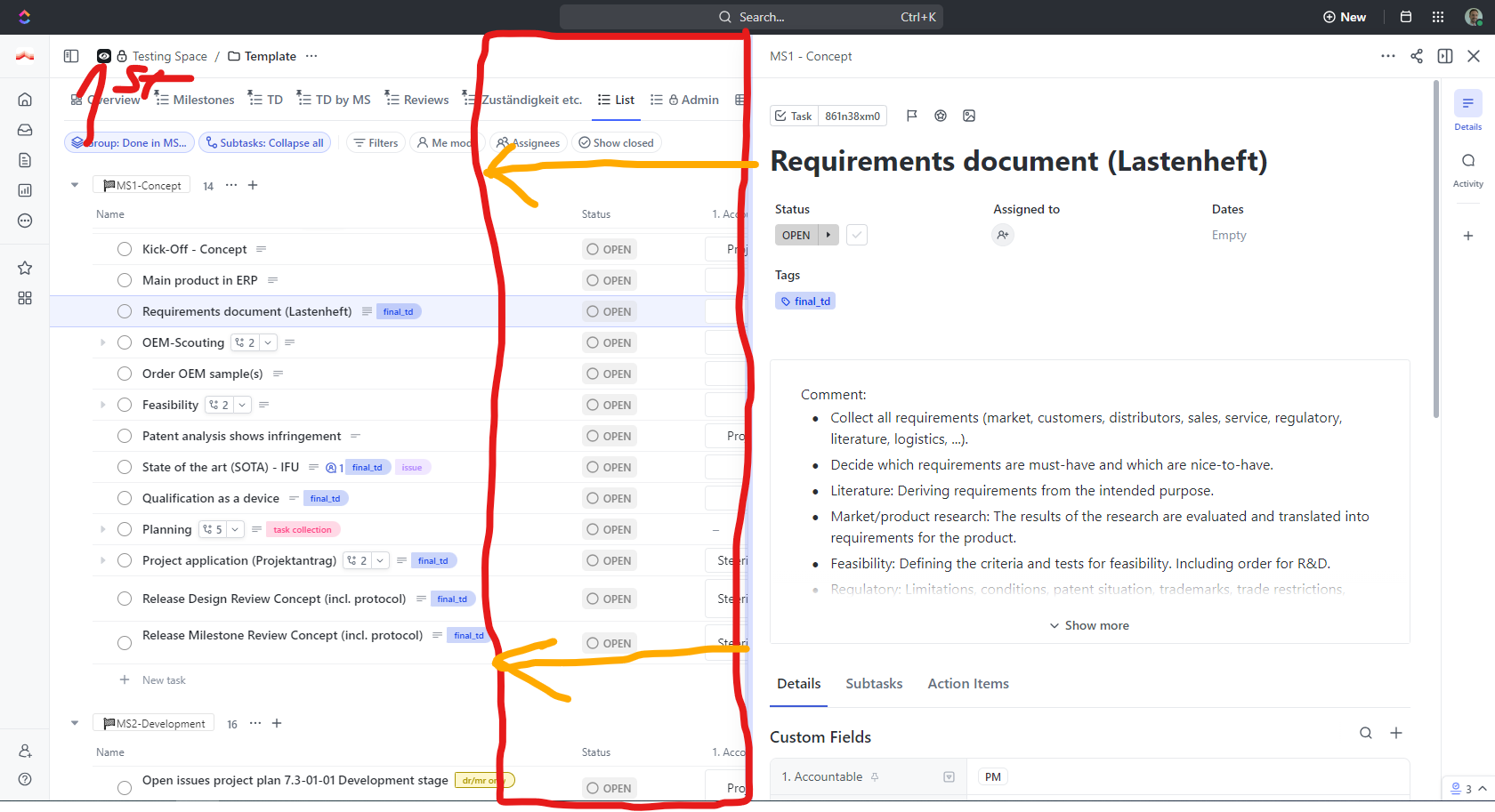This screenshot has height=812, width=1495.
Task: Open the calendar icon in top bar
Action: point(1406,17)
